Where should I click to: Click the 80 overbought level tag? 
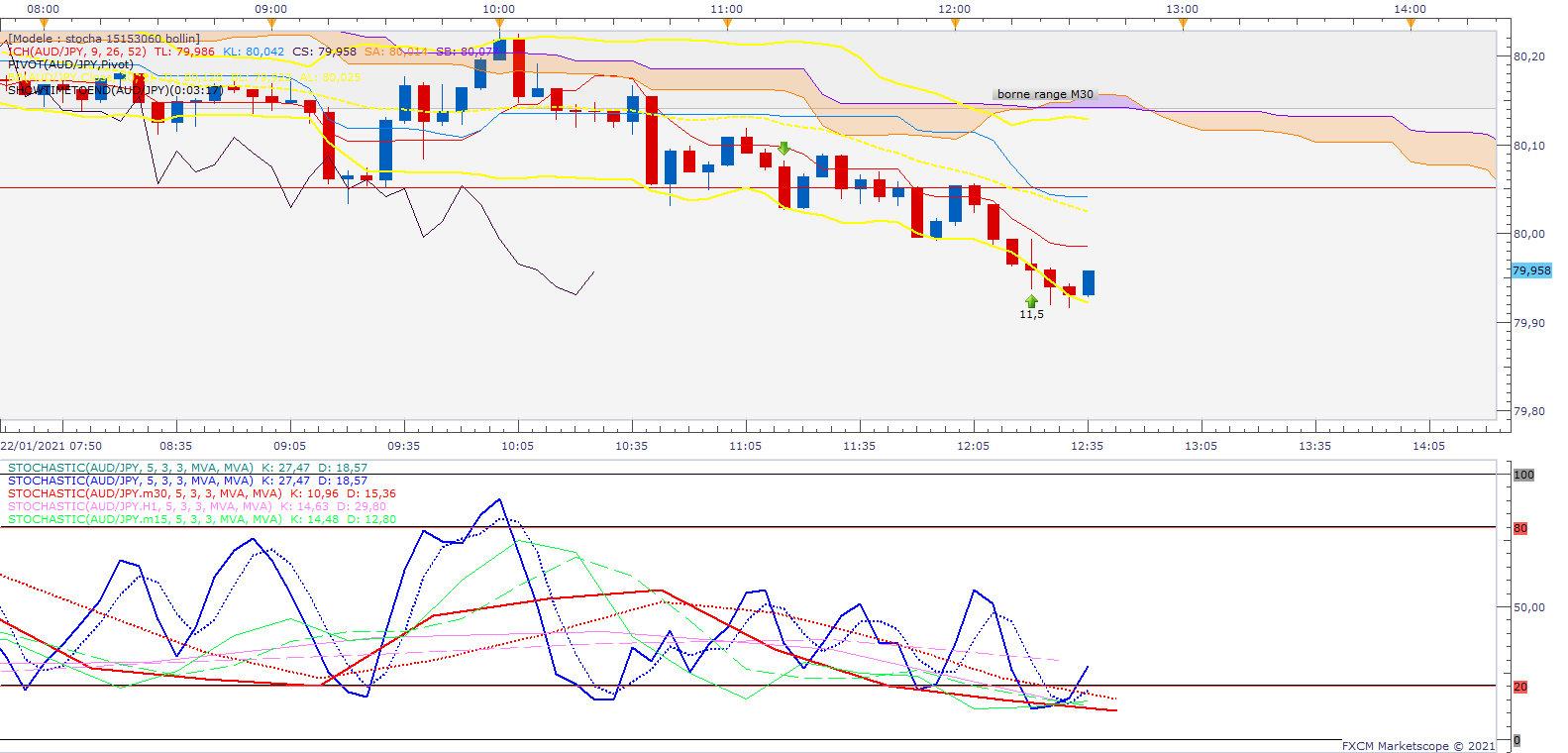coord(1520,528)
